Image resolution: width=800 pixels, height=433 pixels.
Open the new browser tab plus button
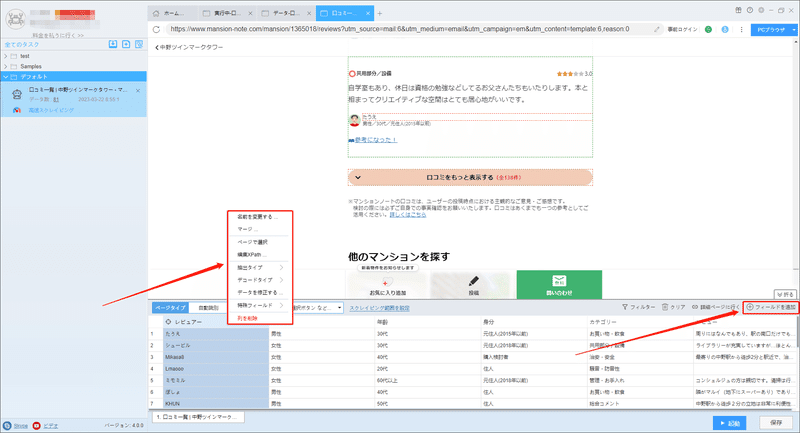pyautogui.click(x=380, y=13)
